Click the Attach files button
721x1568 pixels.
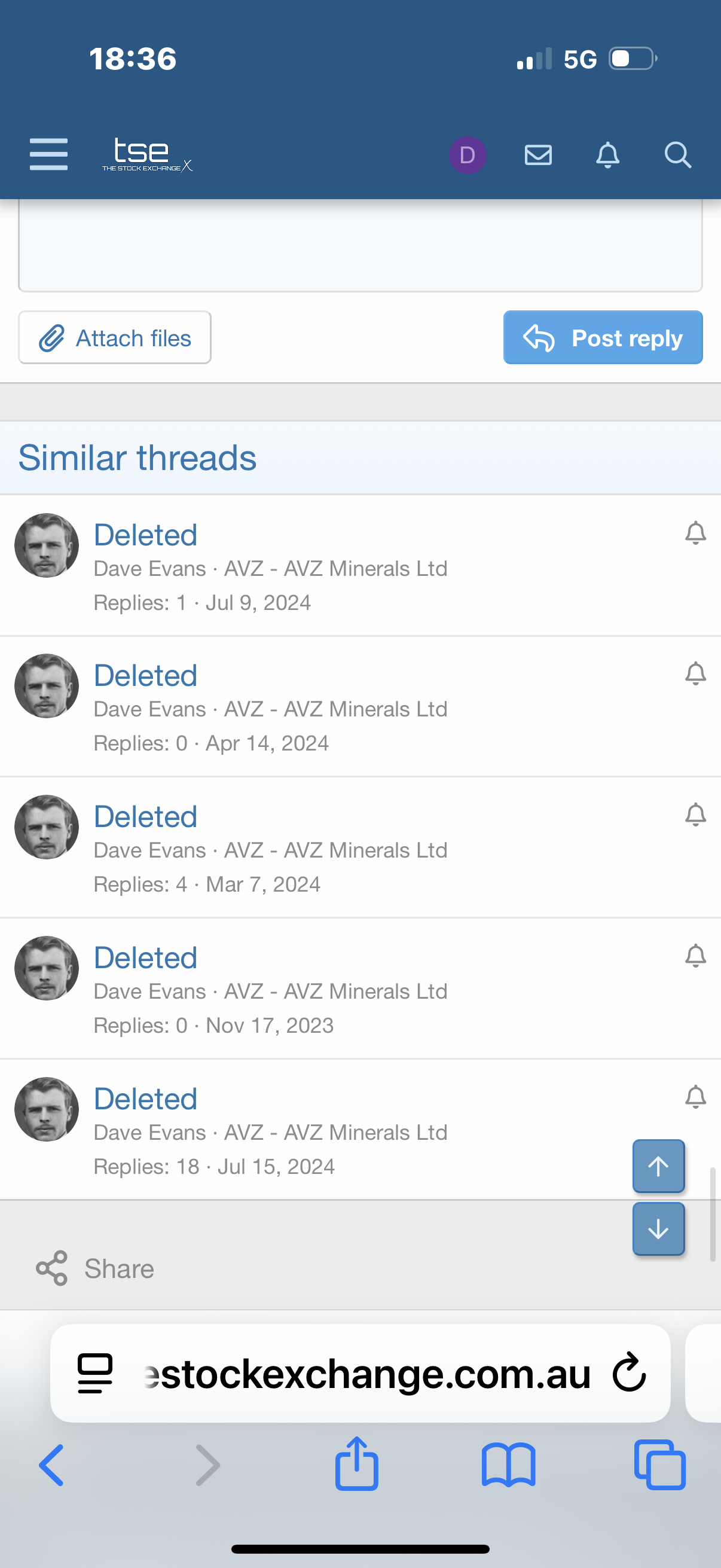pos(115,338)
